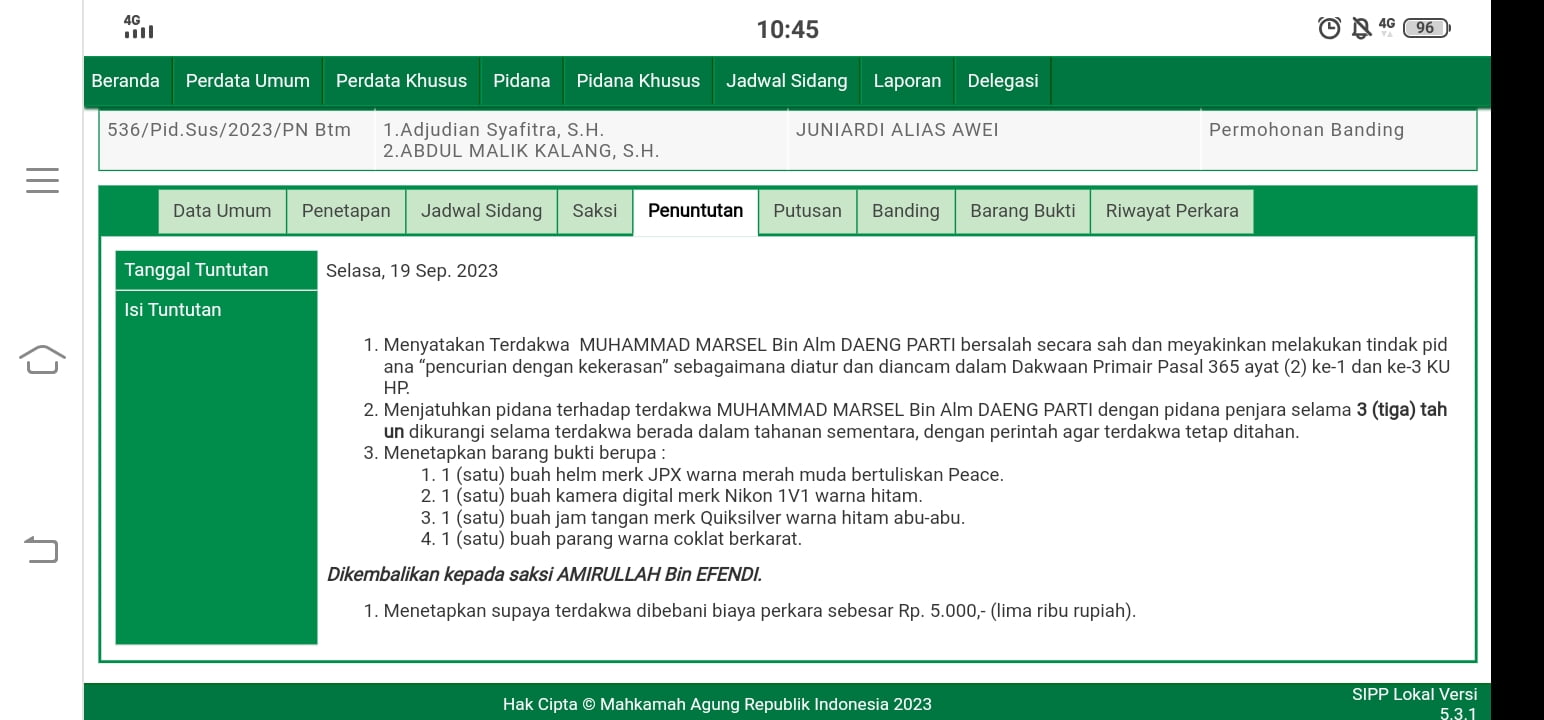Go to Jadwal Sidang in top navigation
This screenshot has width=1544, height=720.
pyautogui.click(x=786, y=81)
